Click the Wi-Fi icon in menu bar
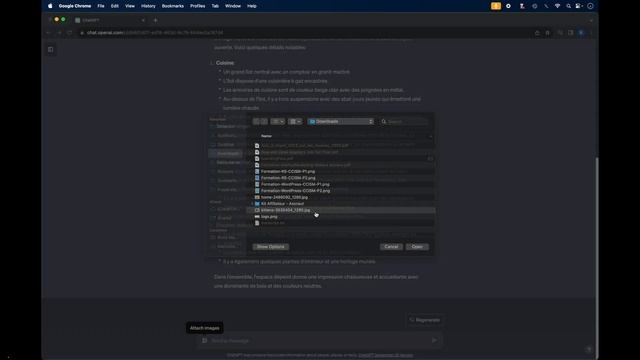Viewport: 640px width, 360px height. [558, 6]
